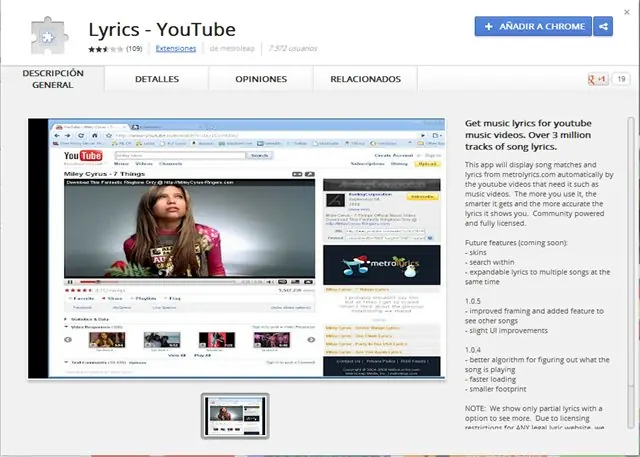This screenshot has width=640, height=457.
Task: Click the metrolyrics banner in the screenshot
Action: point(382,265)
